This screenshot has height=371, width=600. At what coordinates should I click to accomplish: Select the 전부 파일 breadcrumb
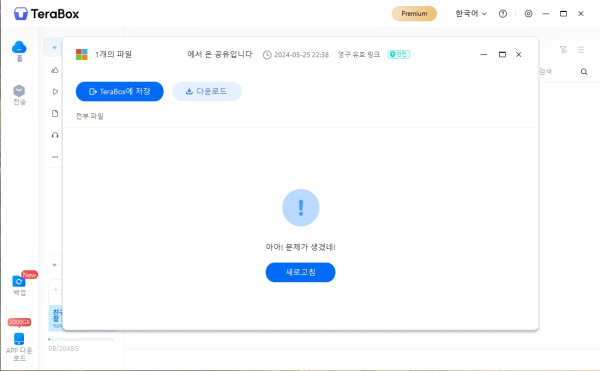pyautogui.click(x=90, y=116)
